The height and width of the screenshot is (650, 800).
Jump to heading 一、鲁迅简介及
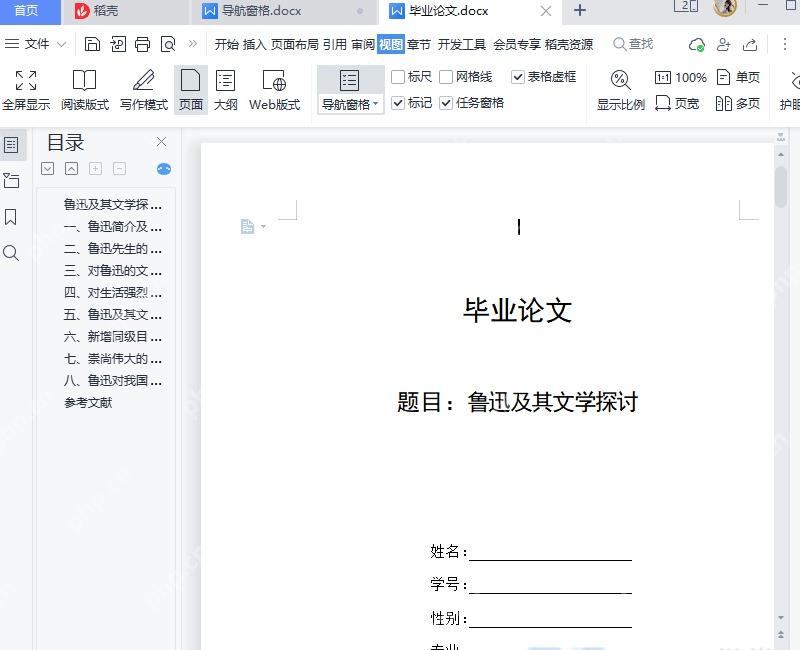point(112,226)
